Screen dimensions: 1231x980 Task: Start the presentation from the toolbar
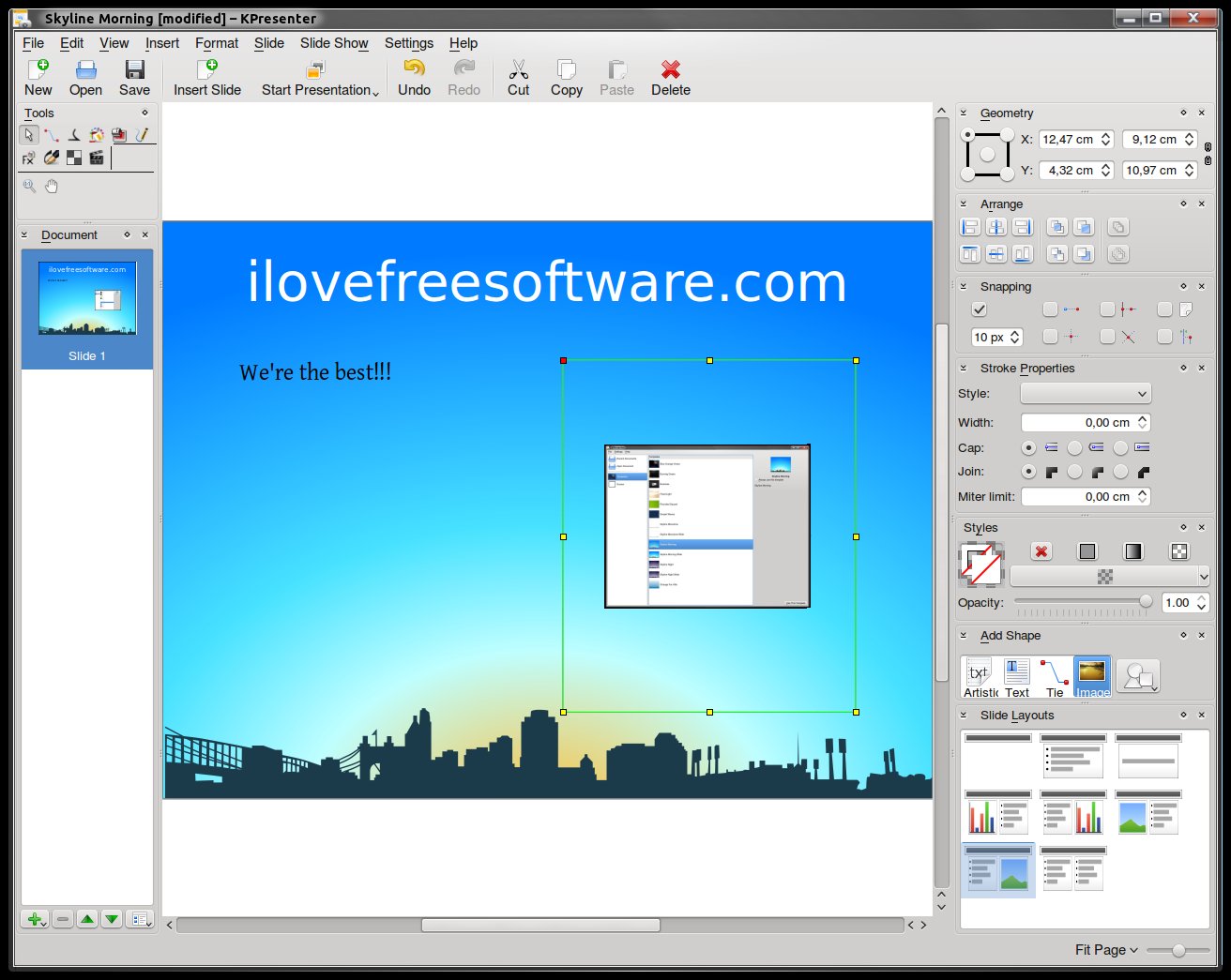point(316,70)
